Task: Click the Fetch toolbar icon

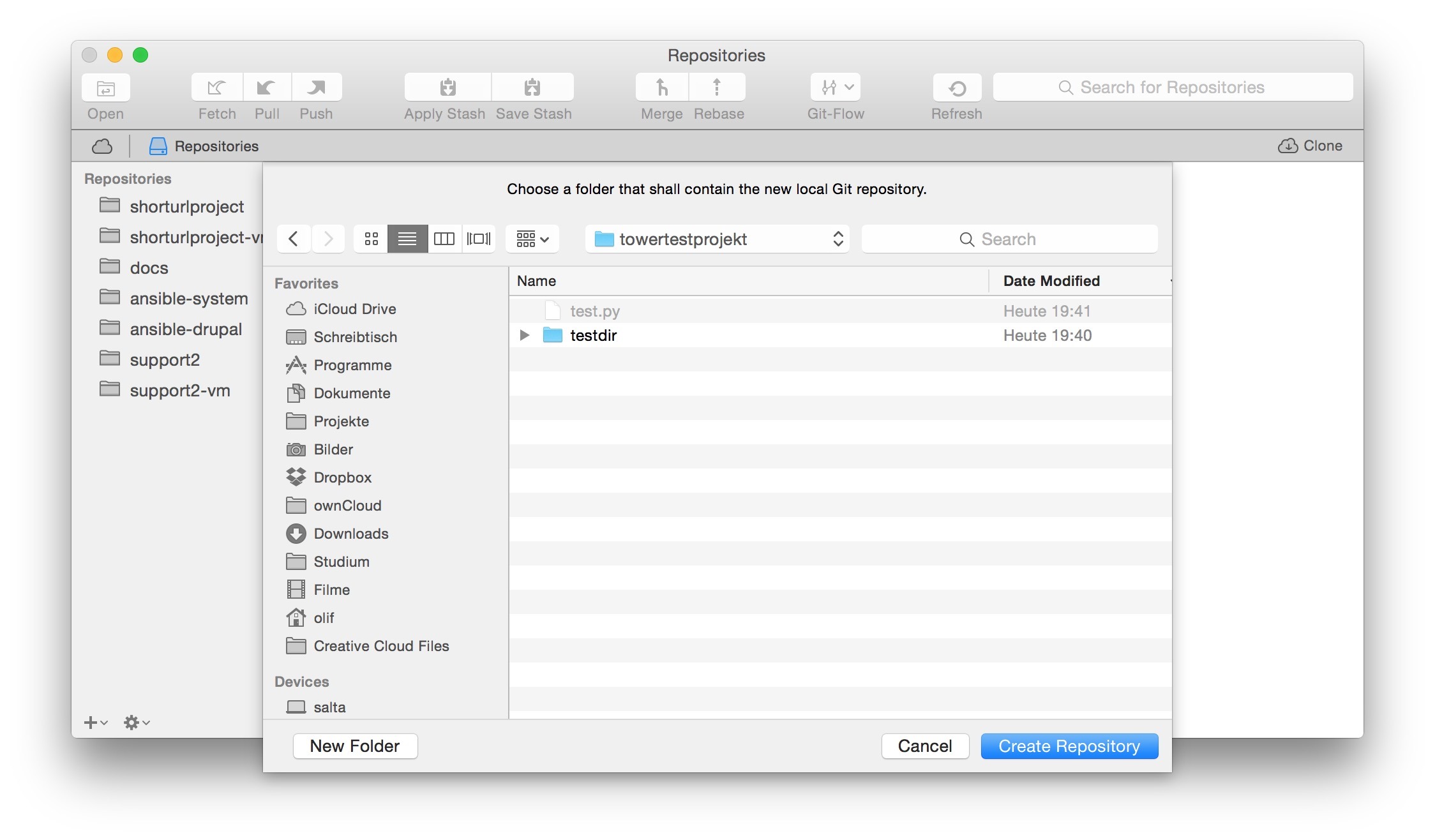Action: [x=216, y=87]
